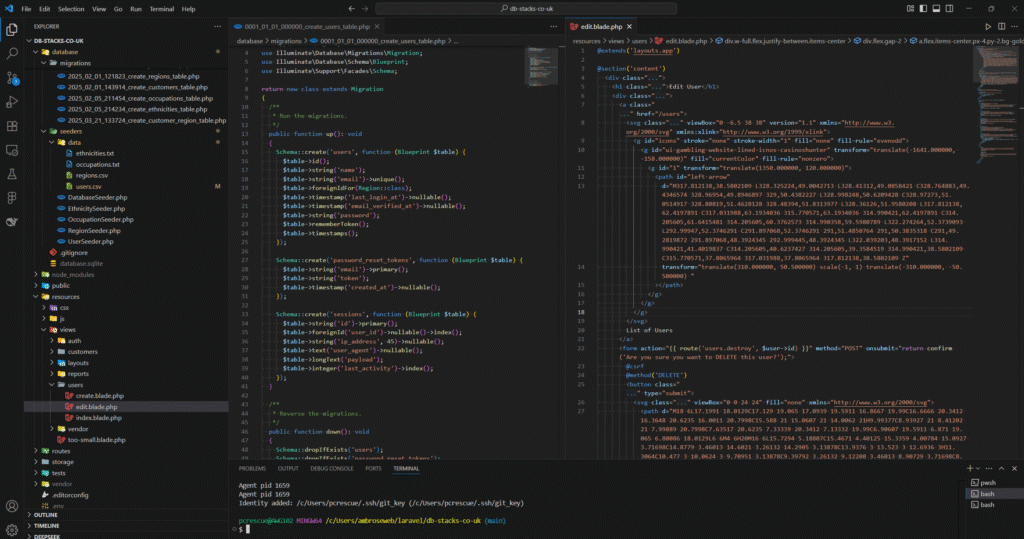Viewport: 1024px width, 539px height.
Task: Open the Explorer panel's more actions menu
Action: point(217,27)
